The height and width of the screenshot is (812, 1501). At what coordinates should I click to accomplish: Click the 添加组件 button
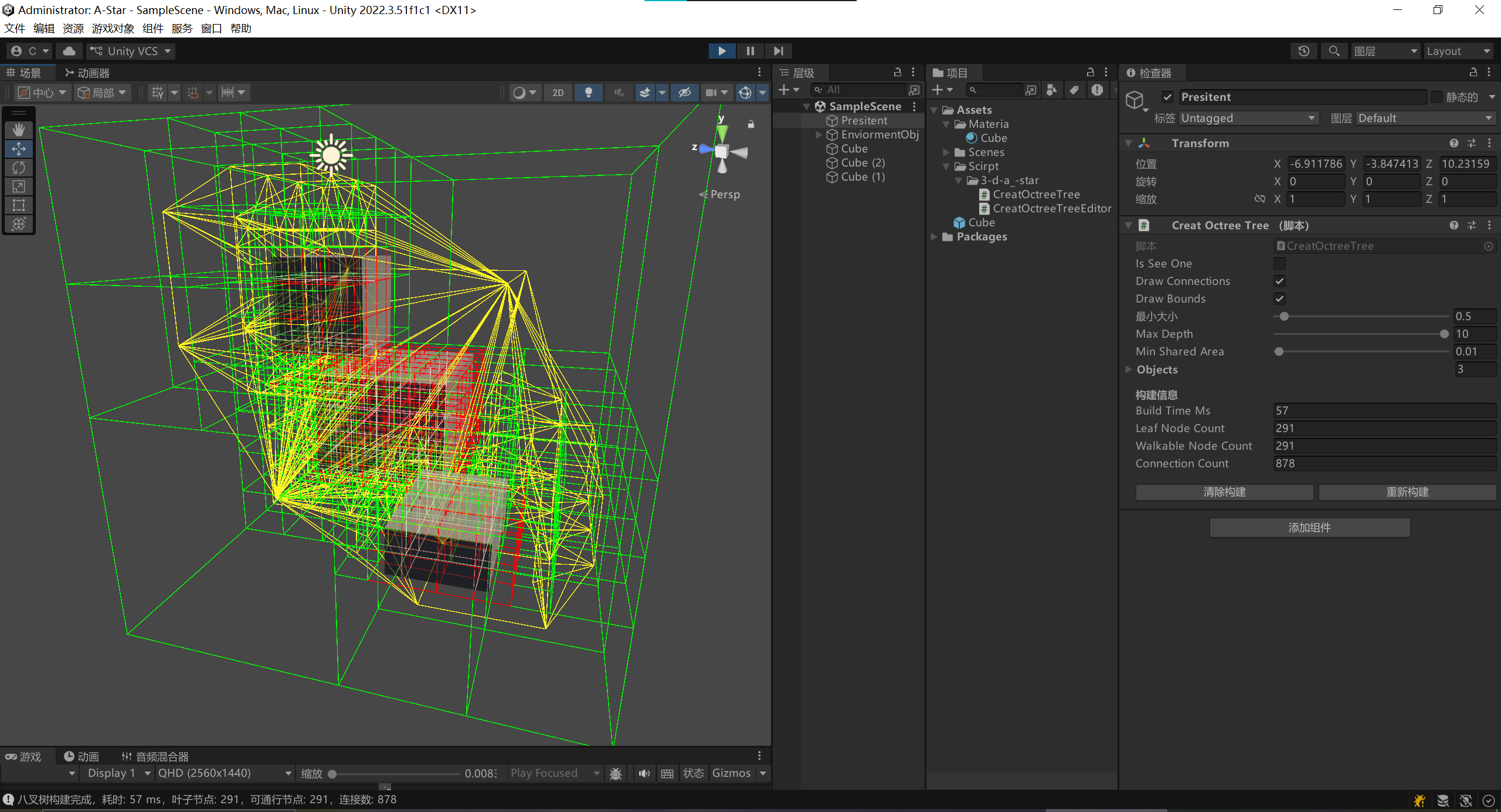pyautogui.click(x=1309, y=528)
